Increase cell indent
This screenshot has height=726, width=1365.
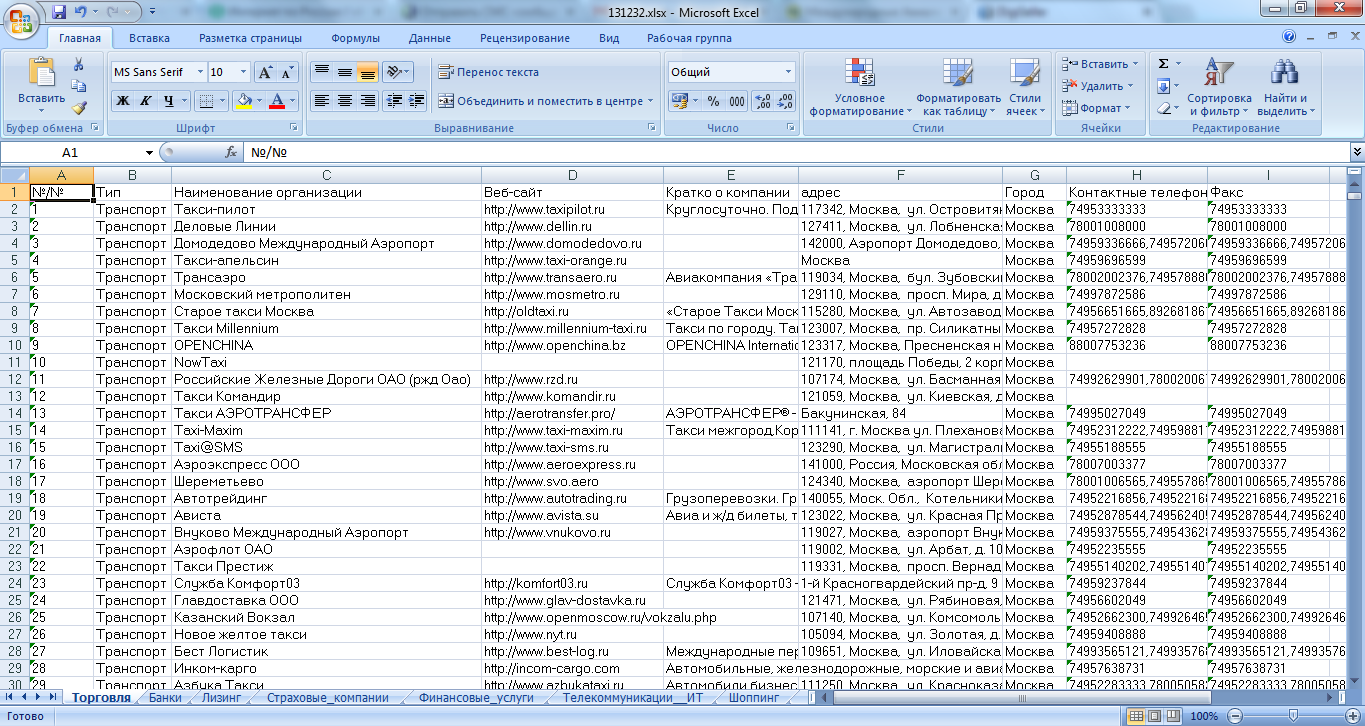[416, 101]
